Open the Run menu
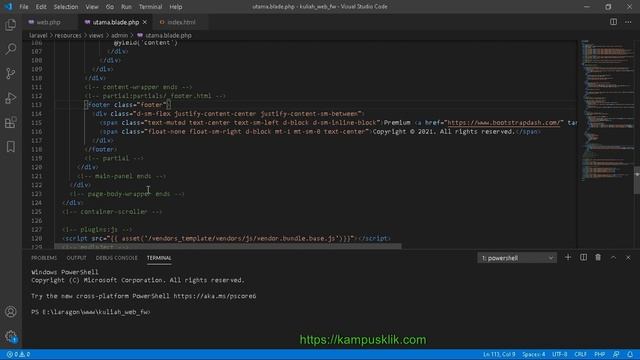640x360 pixels. click(x=127, y=7)
